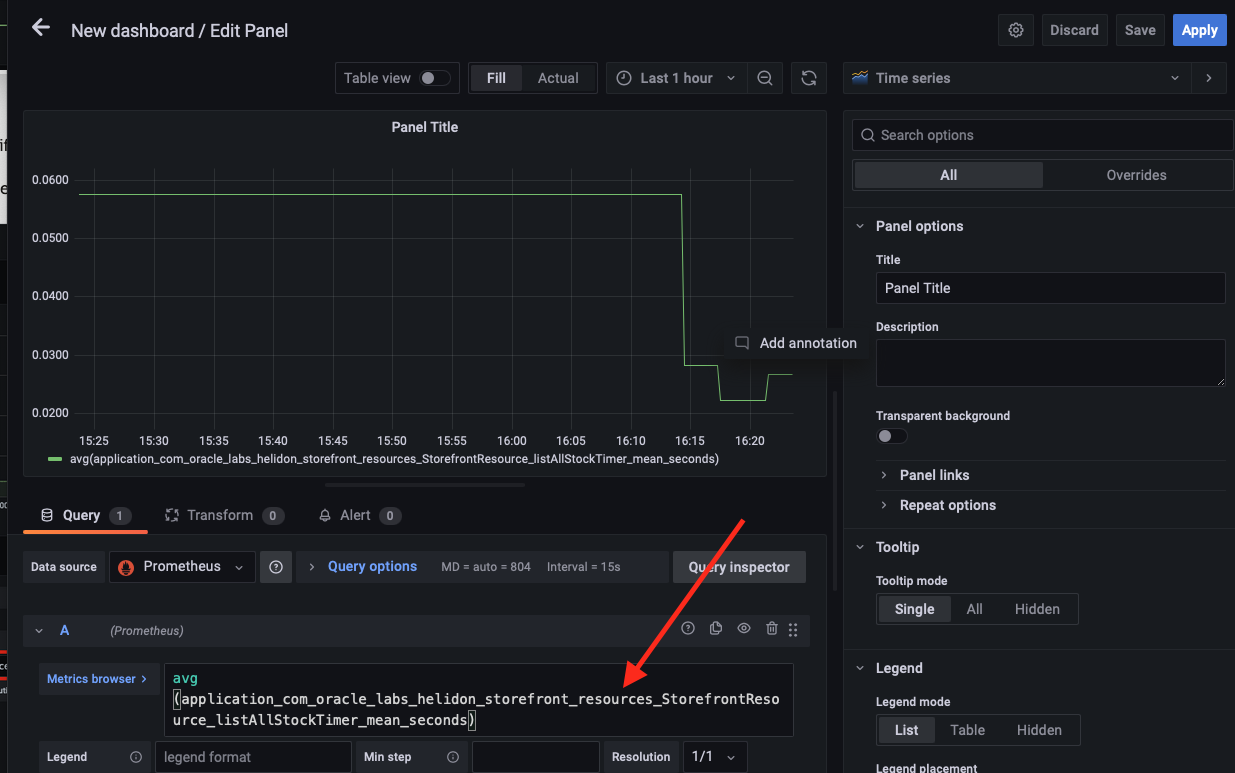Switch to the Transform tab
1235x773 pixels.
click(223, 515)
